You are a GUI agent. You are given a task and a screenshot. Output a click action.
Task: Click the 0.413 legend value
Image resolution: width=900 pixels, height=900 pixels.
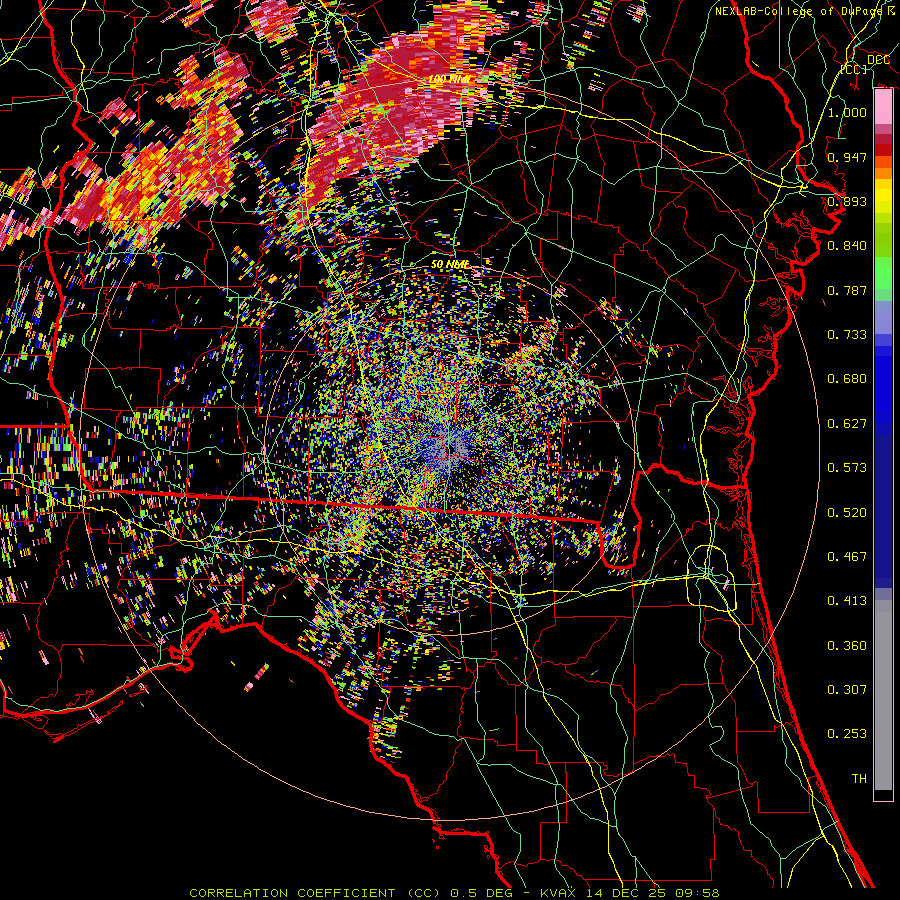pos(847,601)
